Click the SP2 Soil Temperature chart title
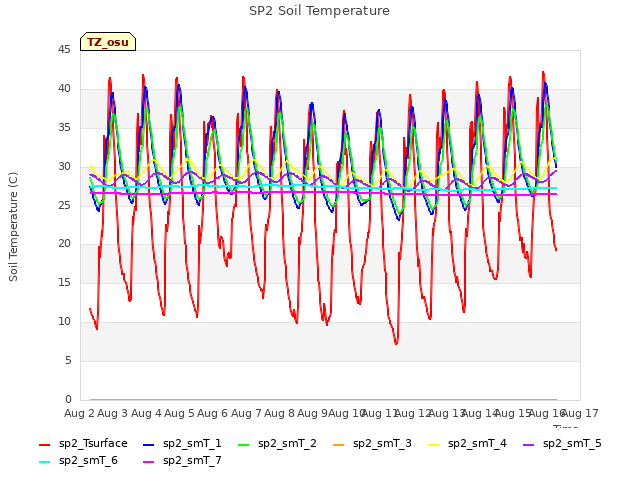The image size is (640, 480). (320, 11)
